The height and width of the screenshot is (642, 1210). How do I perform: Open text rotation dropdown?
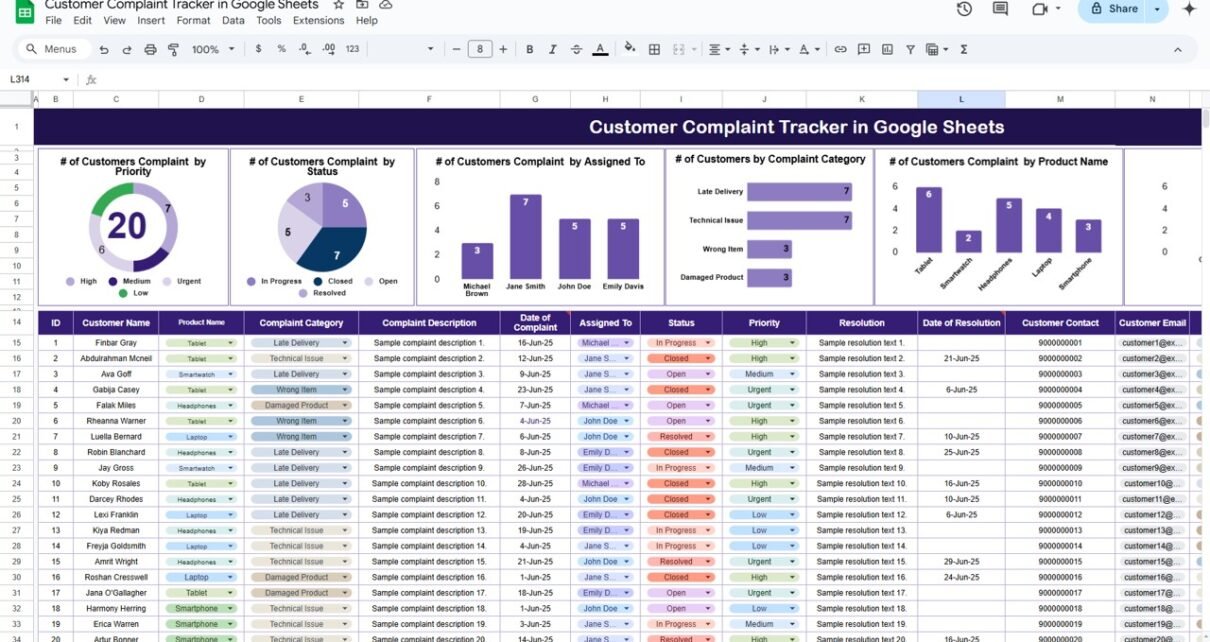click(809, 49)
